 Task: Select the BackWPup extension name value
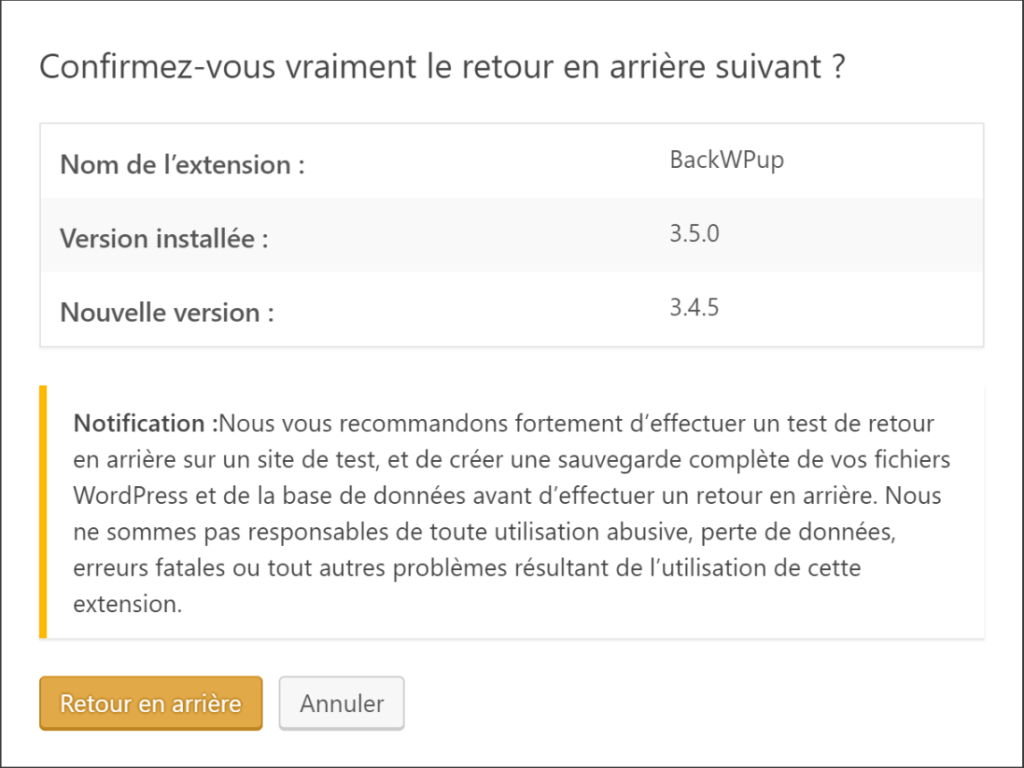(x=727, y=160)
